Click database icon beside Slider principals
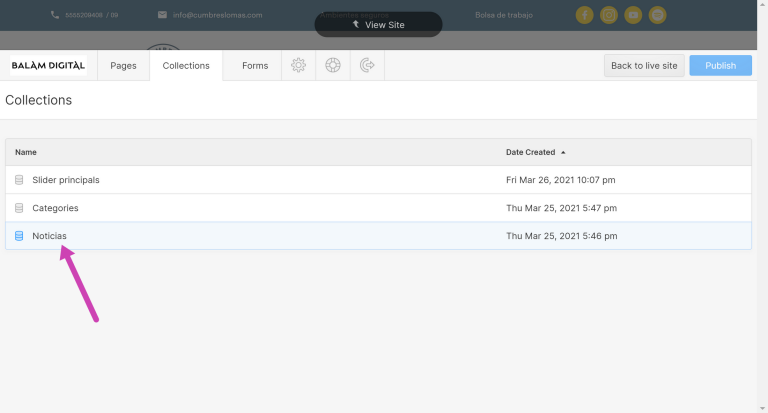Image resolution: width=768 pixels, height=413 pixels. (x=19, y=180)
